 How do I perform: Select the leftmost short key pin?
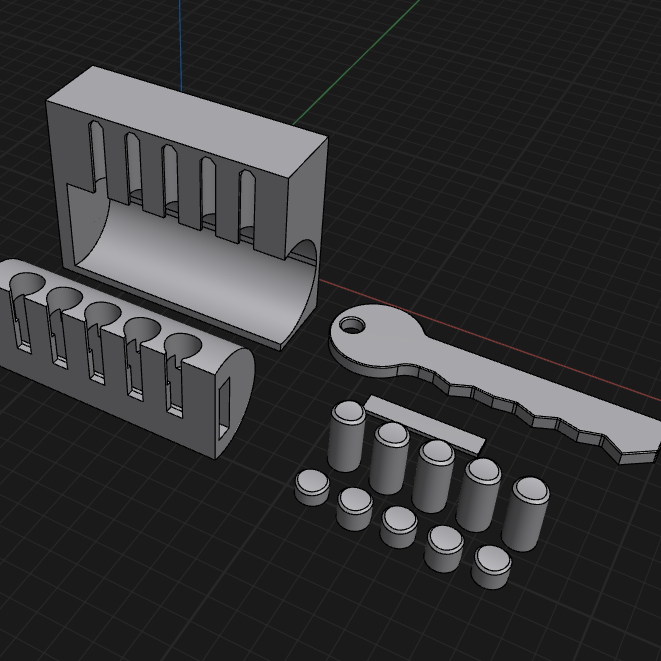click(312, 488)
